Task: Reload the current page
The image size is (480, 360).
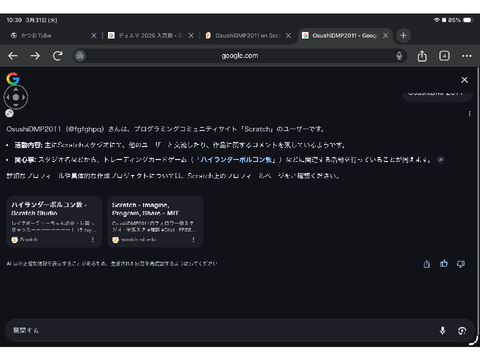Action: click(x=58, y=56)
